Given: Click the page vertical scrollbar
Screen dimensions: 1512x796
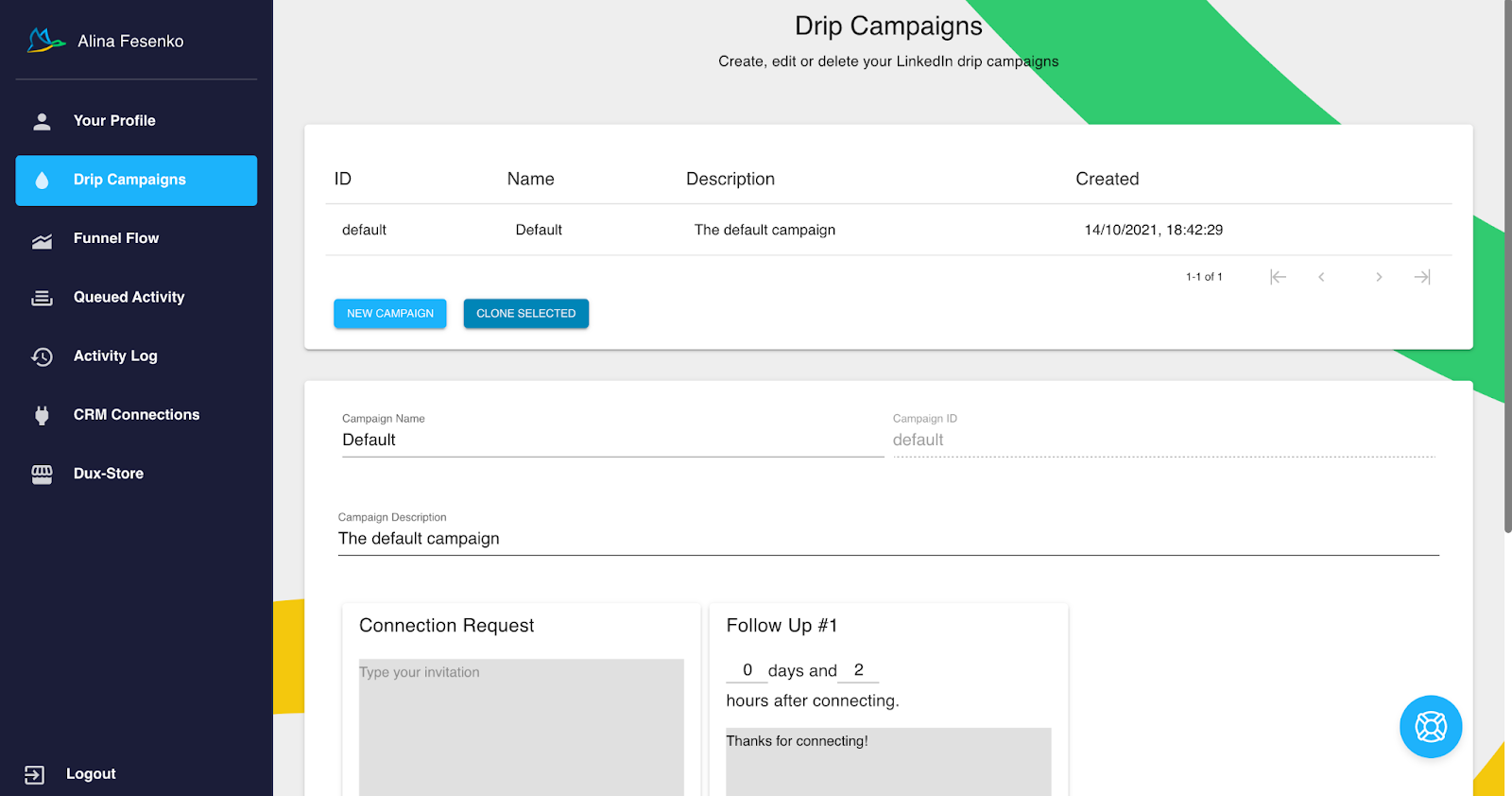Looking at the screenshot, I should (x=1508, y=267).
